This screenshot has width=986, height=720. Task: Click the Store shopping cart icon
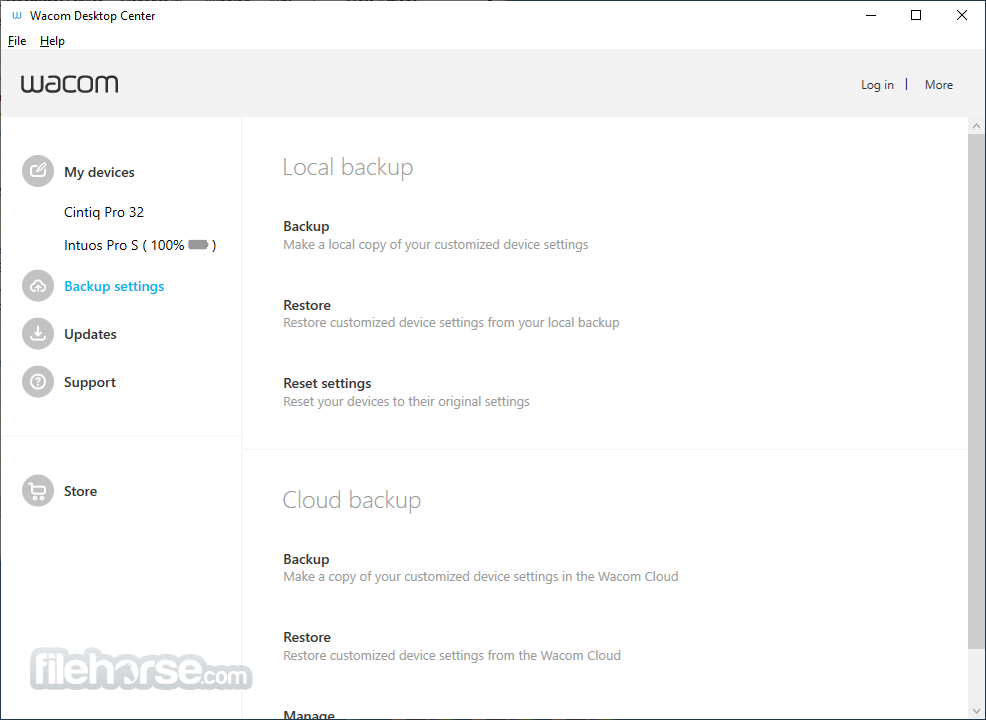[38, 490]
